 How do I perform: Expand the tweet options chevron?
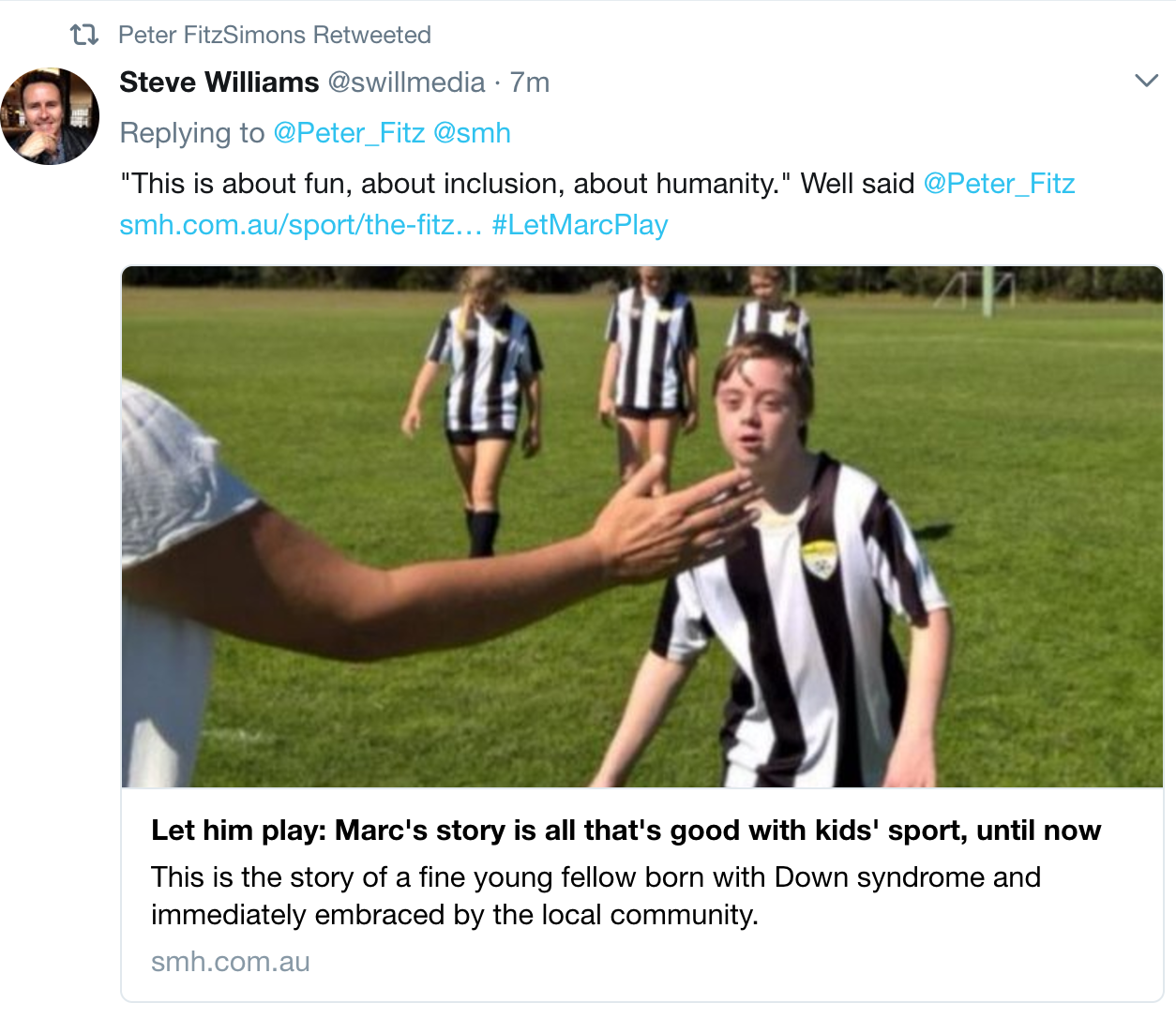pos(1146,81)
